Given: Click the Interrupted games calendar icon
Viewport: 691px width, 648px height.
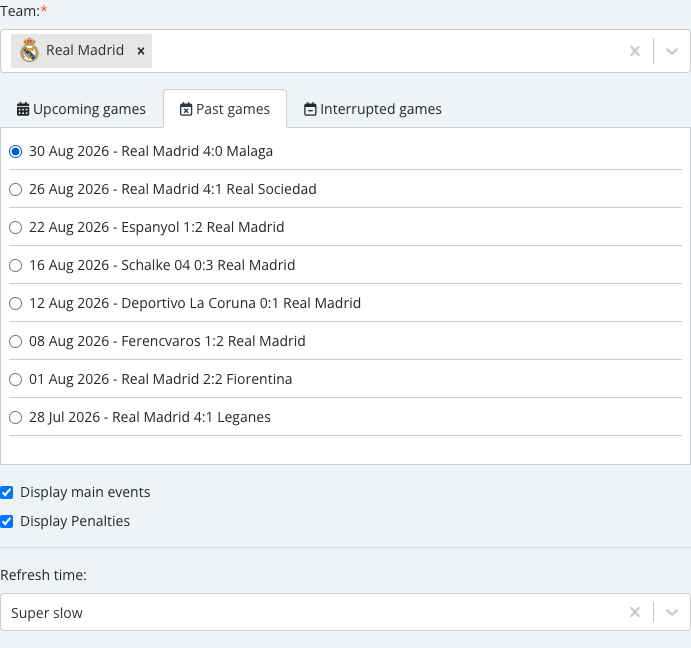Looking at the screenshot, I should pos(310,109).
